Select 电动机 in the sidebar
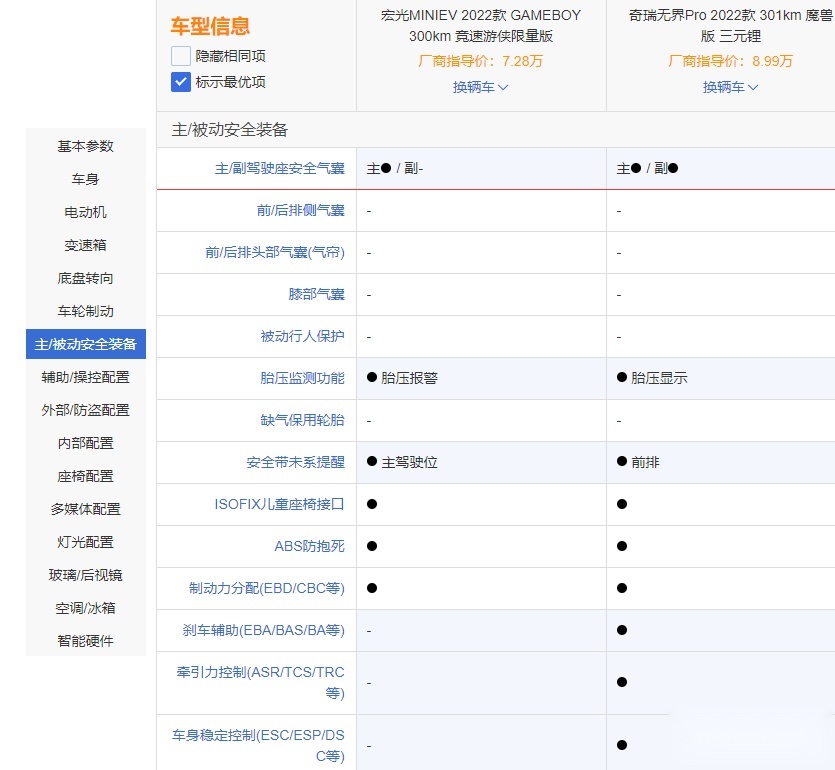Screen dimensions: 835x770 [x=86, y=212]
